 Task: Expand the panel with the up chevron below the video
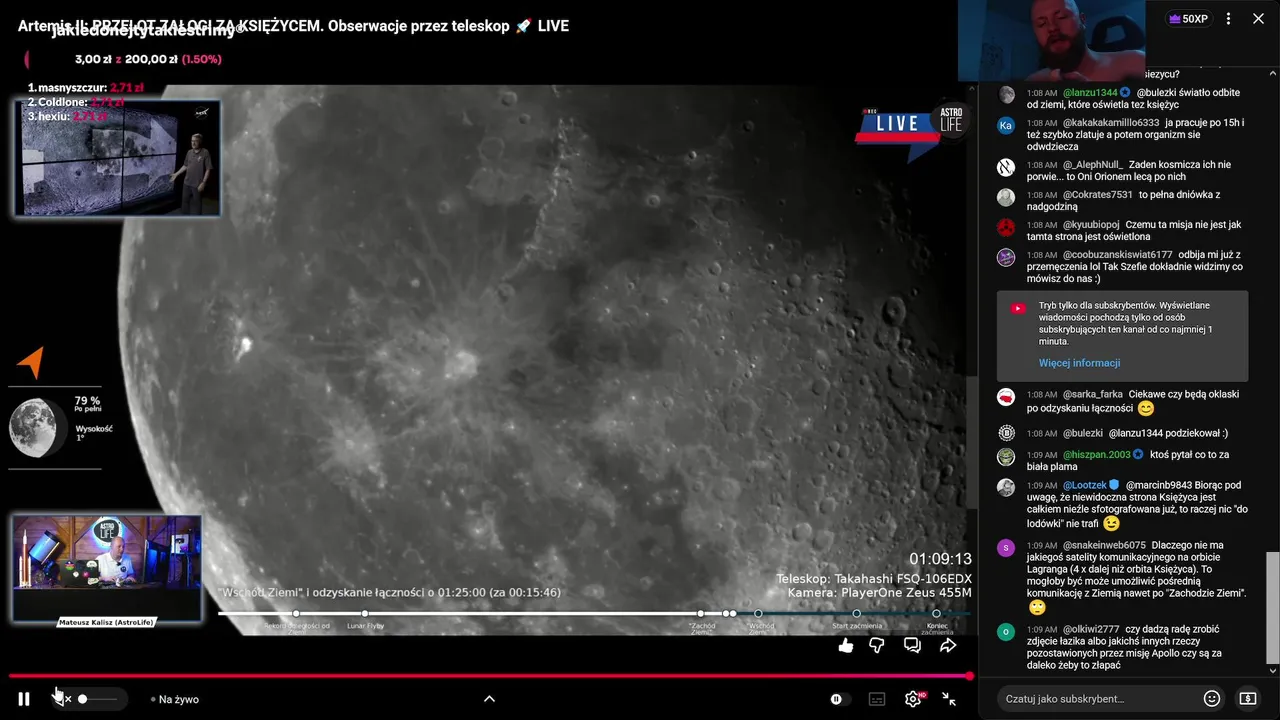[489, 699]
